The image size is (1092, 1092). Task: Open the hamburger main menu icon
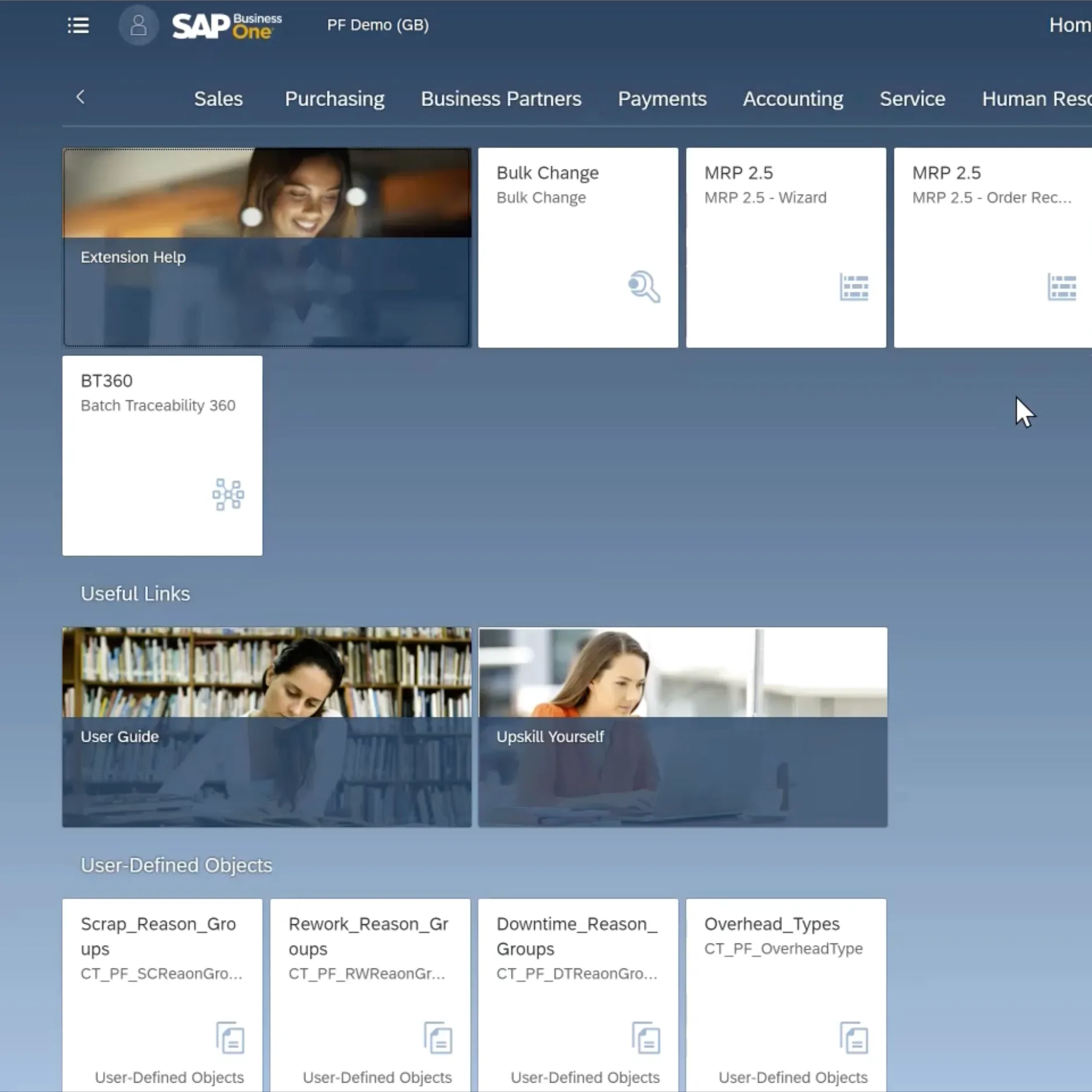click(x=78, y=25)
